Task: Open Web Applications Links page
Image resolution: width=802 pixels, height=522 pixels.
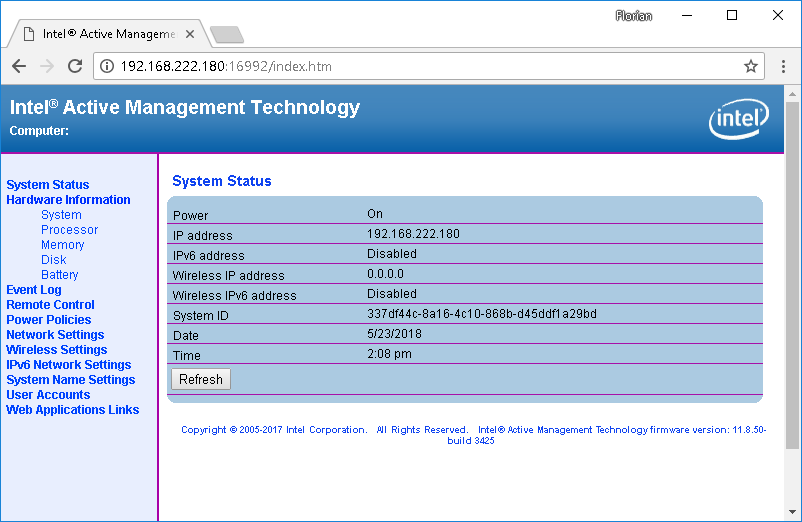Action: coord(73,410)
